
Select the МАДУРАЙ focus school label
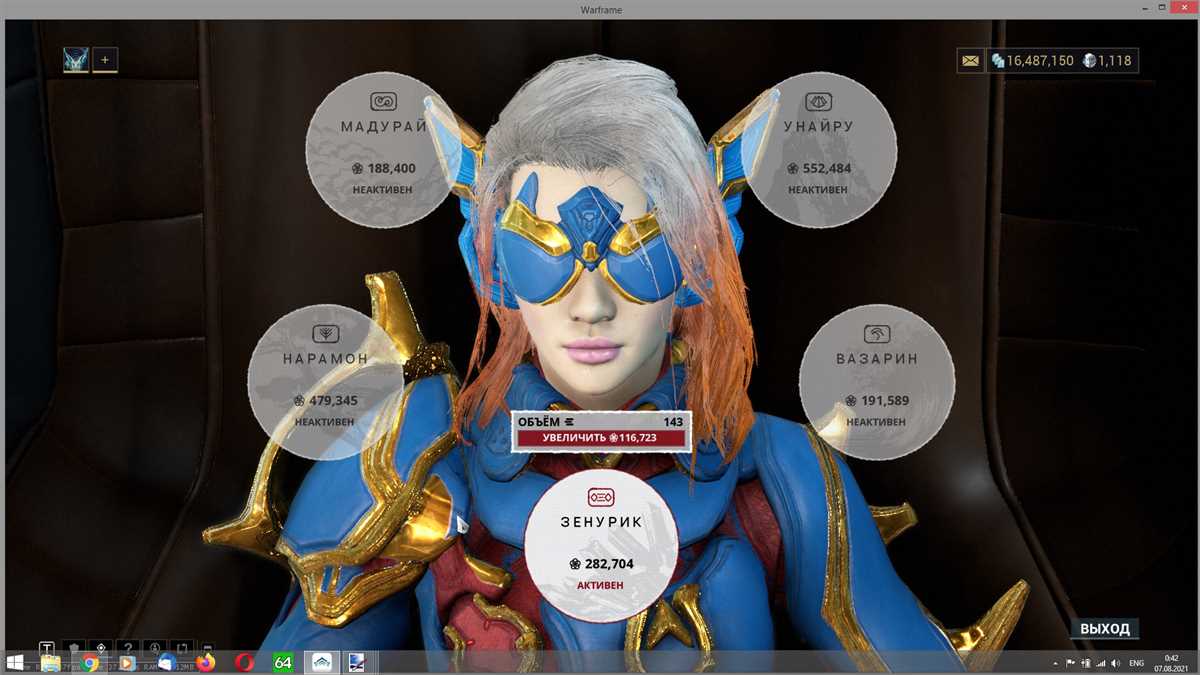(384, 127)
